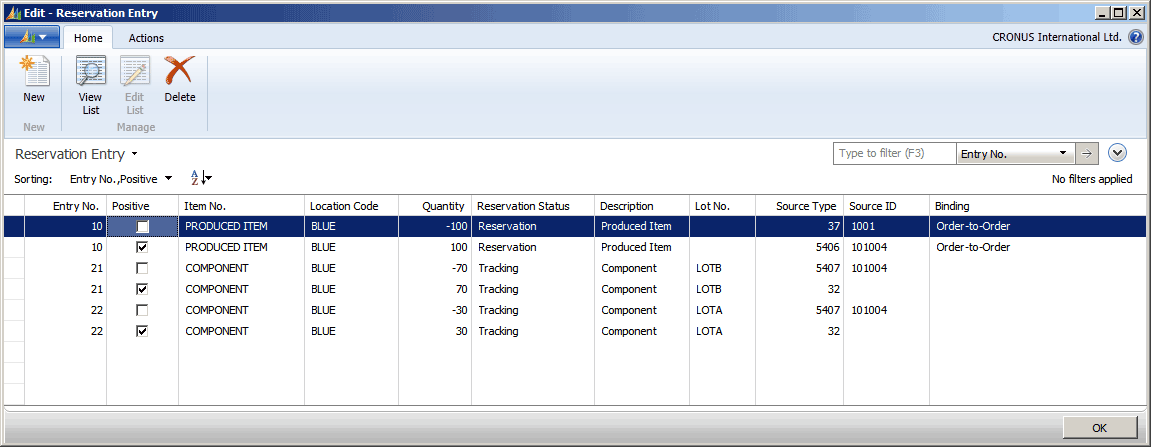The image size is (1151, 447).
Task: Switch to the Actions tab
Action: (146, 38)
